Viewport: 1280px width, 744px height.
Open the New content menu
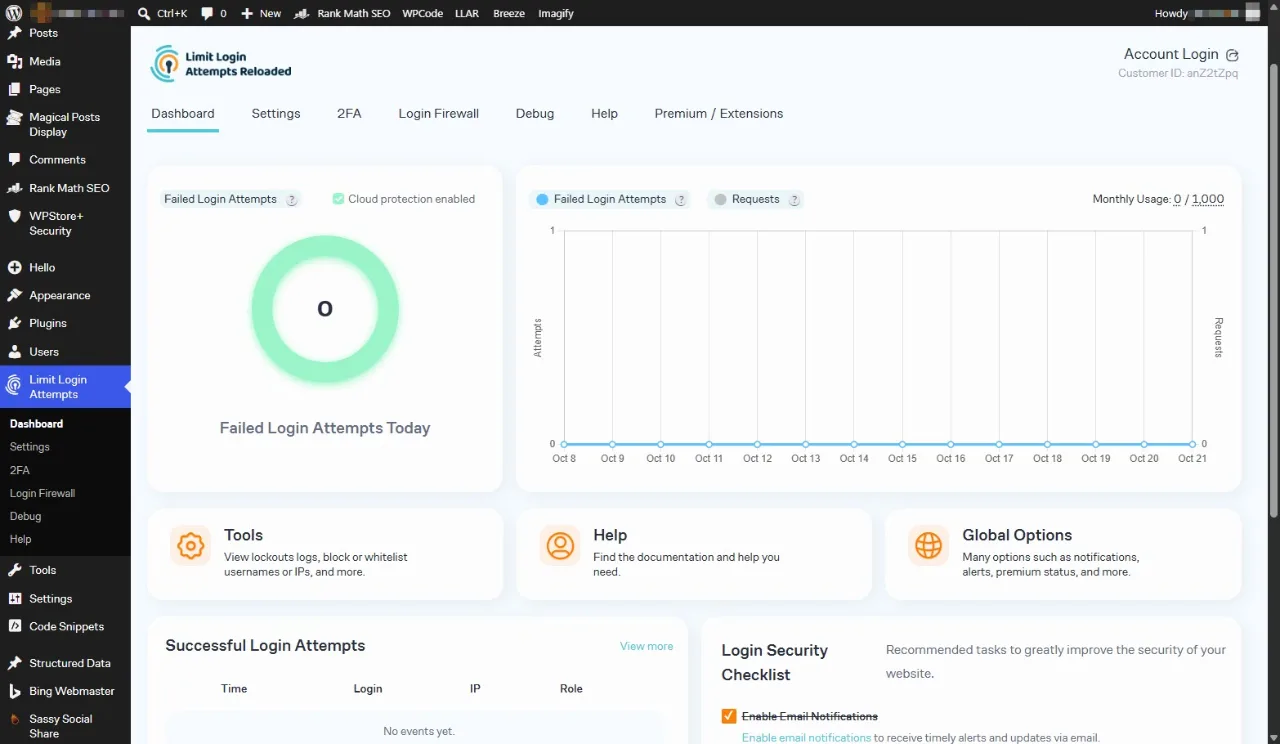click(x=261, y=14)
